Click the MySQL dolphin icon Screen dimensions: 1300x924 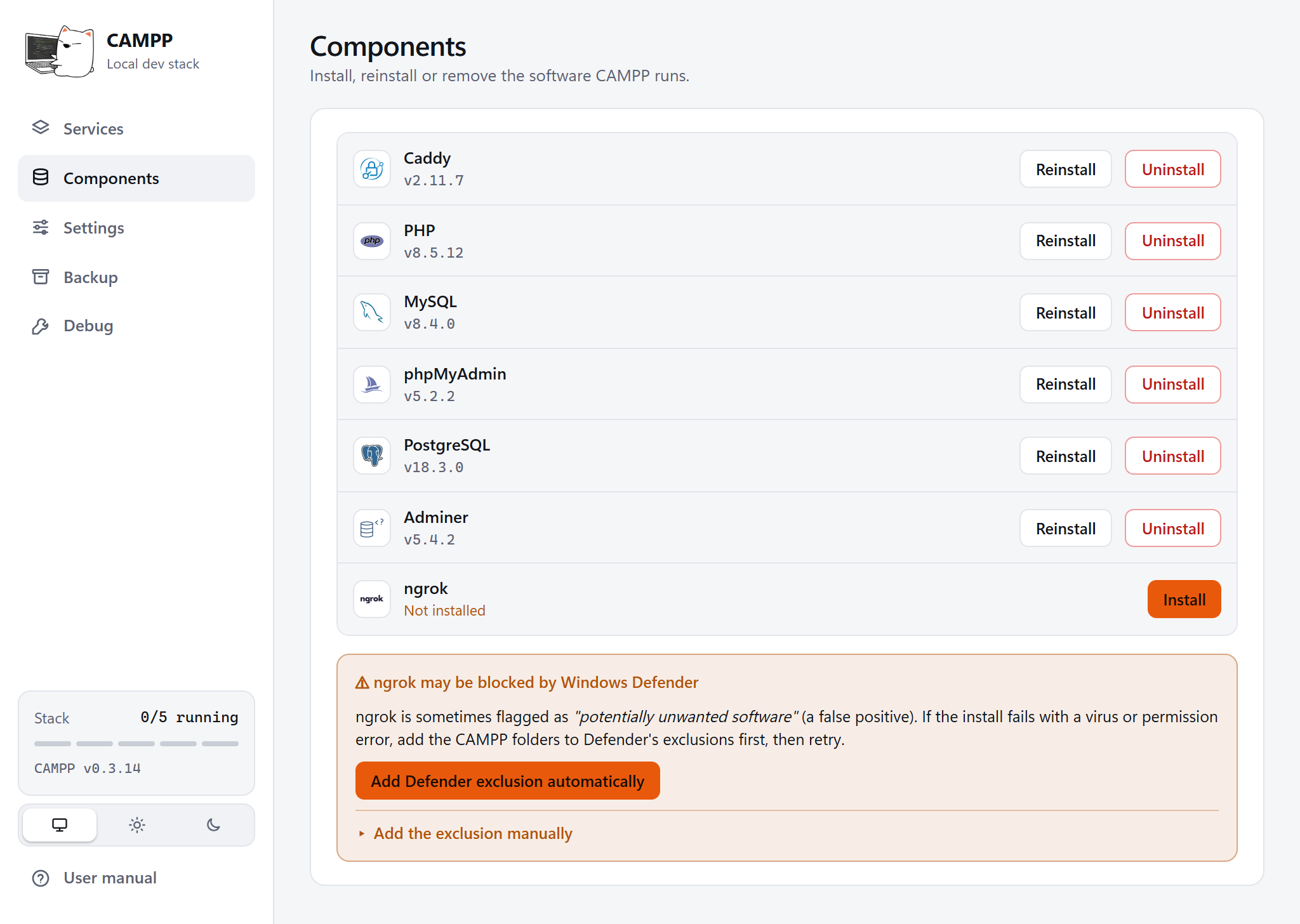372,312
